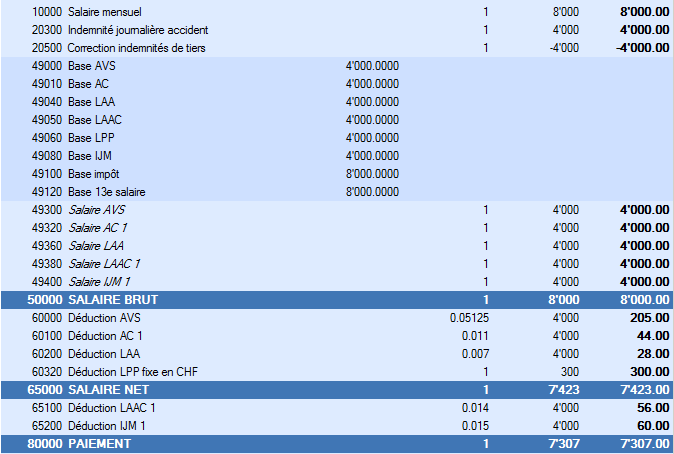
Task: Click the 205.00 AVS deduction amount
Action: pos(650,318)
